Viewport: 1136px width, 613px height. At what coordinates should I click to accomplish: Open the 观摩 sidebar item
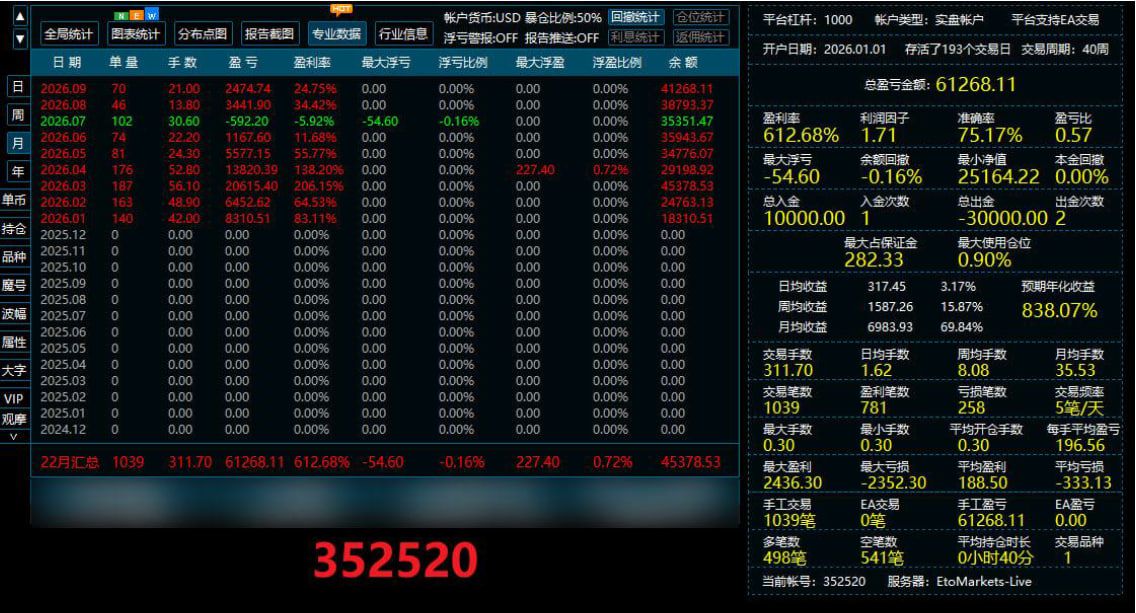point(14,419)
